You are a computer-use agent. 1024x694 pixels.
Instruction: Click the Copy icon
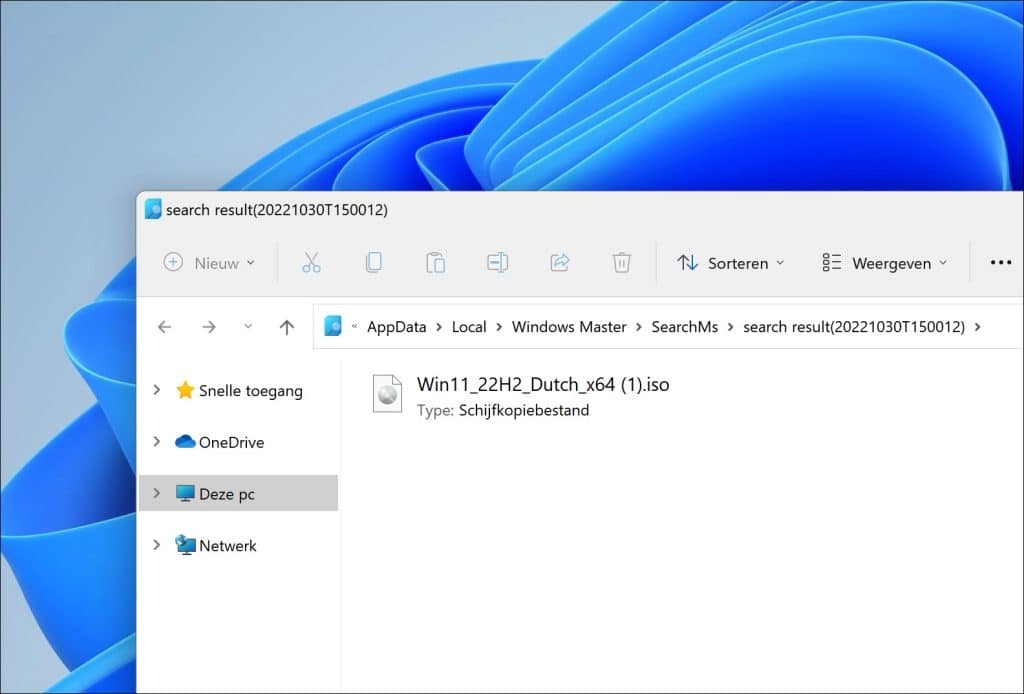[x=374, y=262]
